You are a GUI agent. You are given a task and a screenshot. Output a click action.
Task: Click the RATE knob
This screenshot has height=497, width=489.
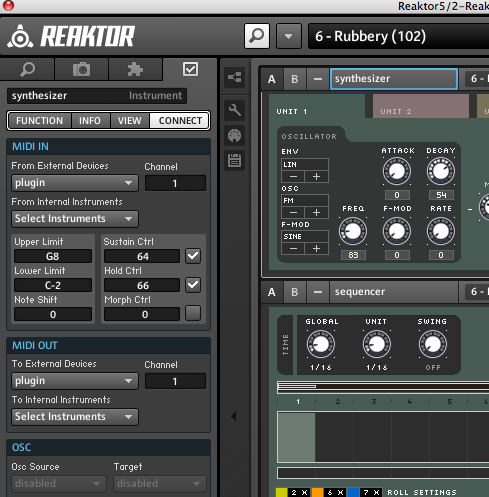441,231
